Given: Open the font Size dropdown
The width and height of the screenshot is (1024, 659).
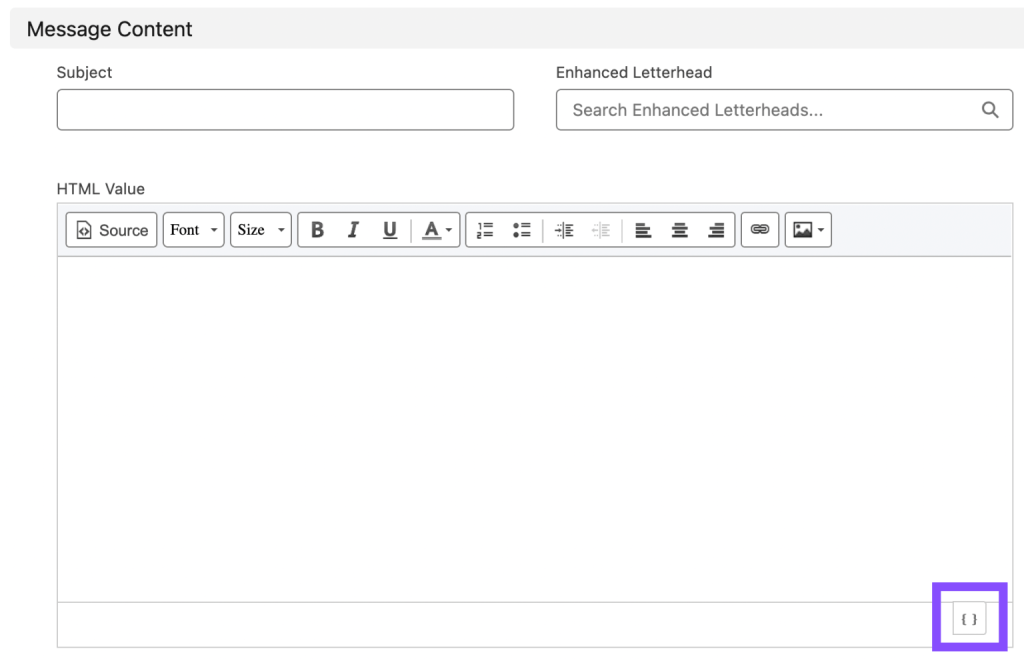Looking at the screenshot, I should coord(260,229).
